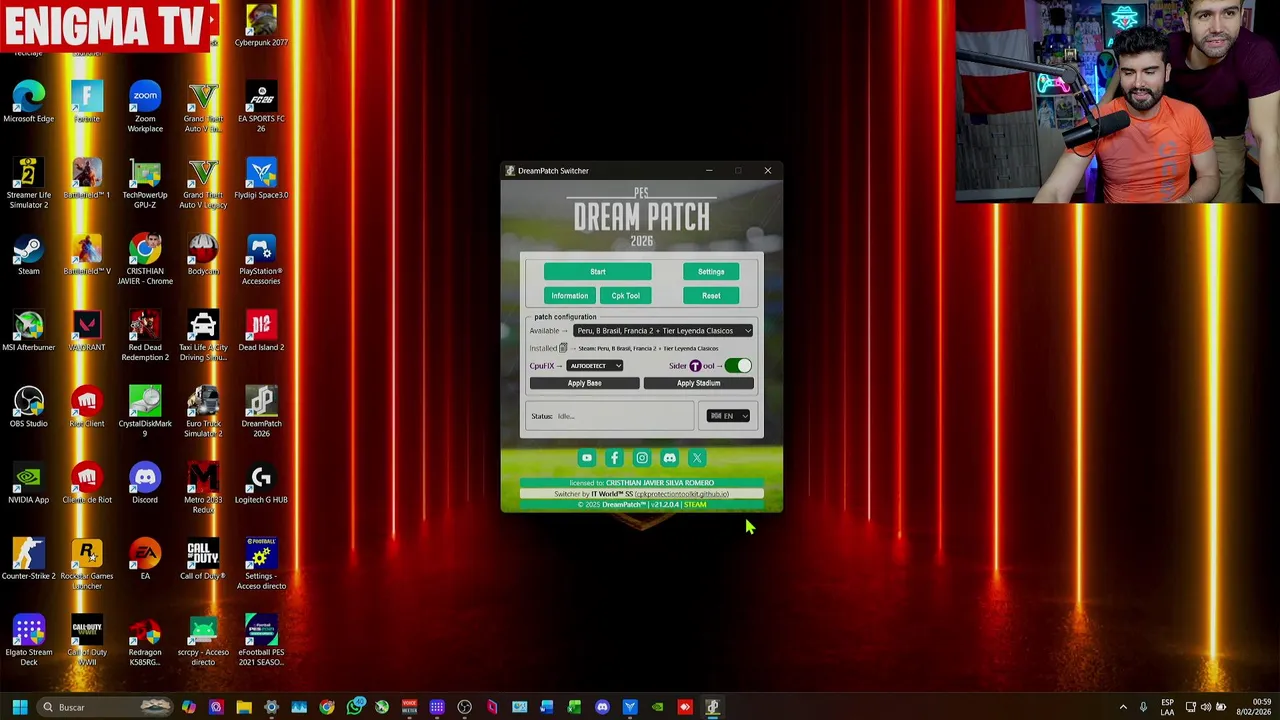Open the Instagram link in DreamPatch Switcher

pos(642,458)
